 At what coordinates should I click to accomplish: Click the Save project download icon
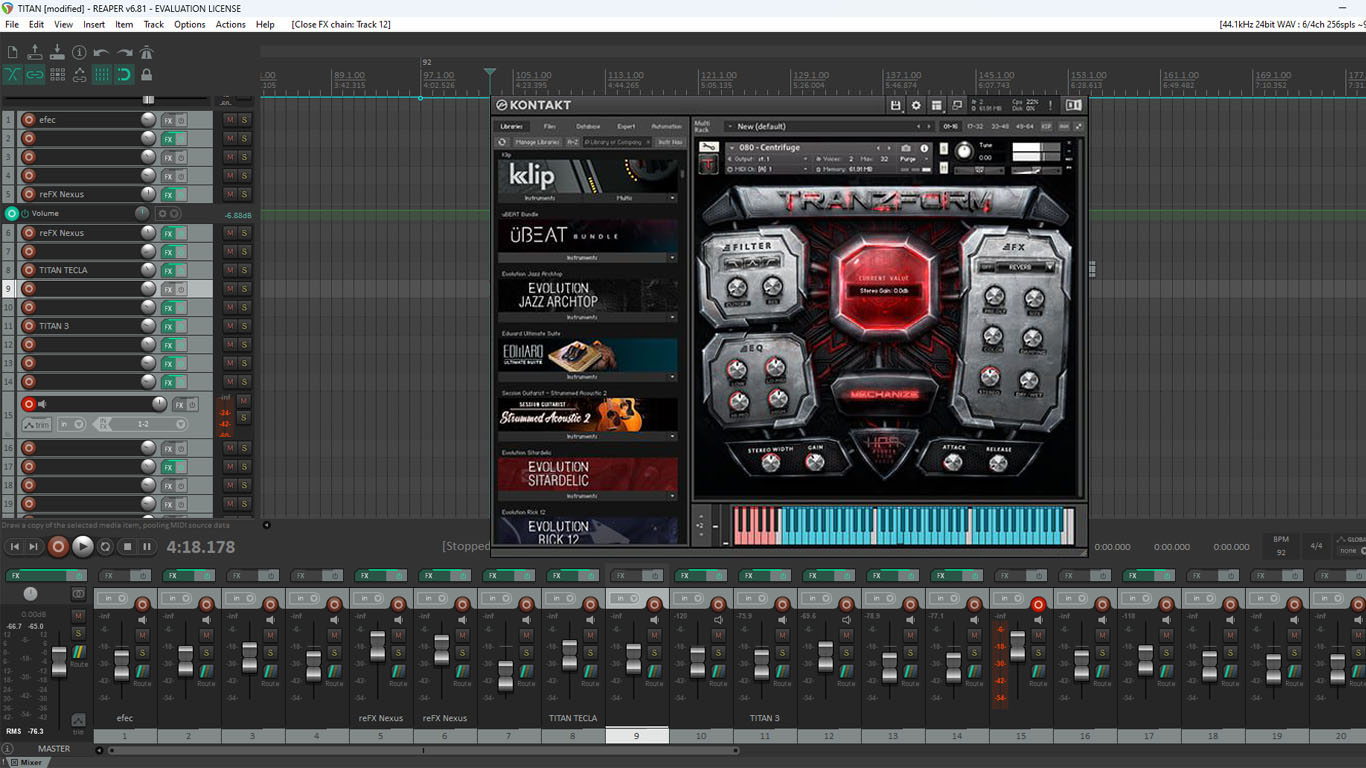pyautogui.click(x=57, y=52)
